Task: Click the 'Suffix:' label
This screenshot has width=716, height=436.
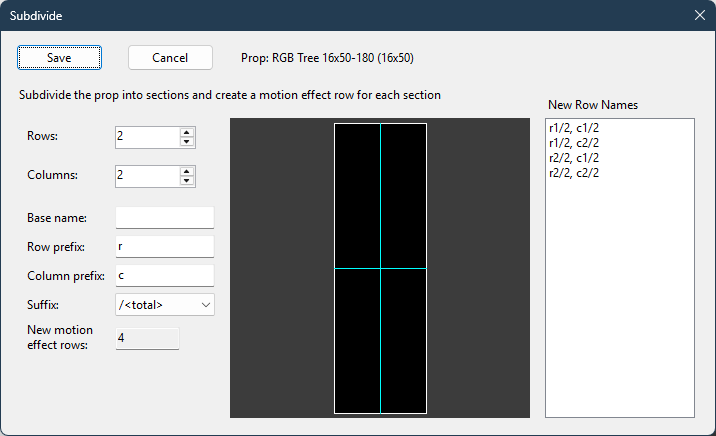Action: pyautogui.click(x=43, y=305)
